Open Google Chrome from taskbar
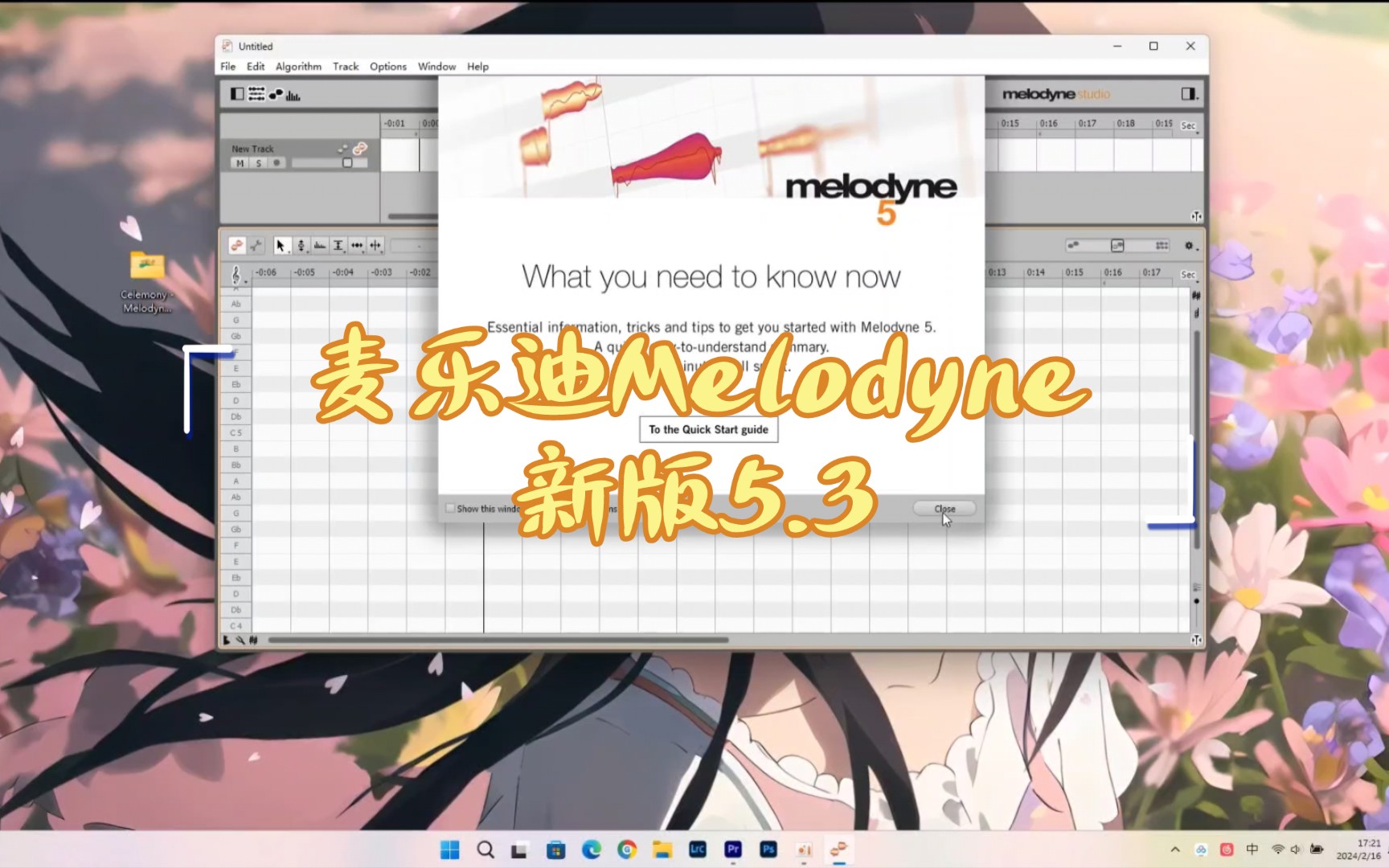The image size is (1389, 868). [x=627, y=850]
